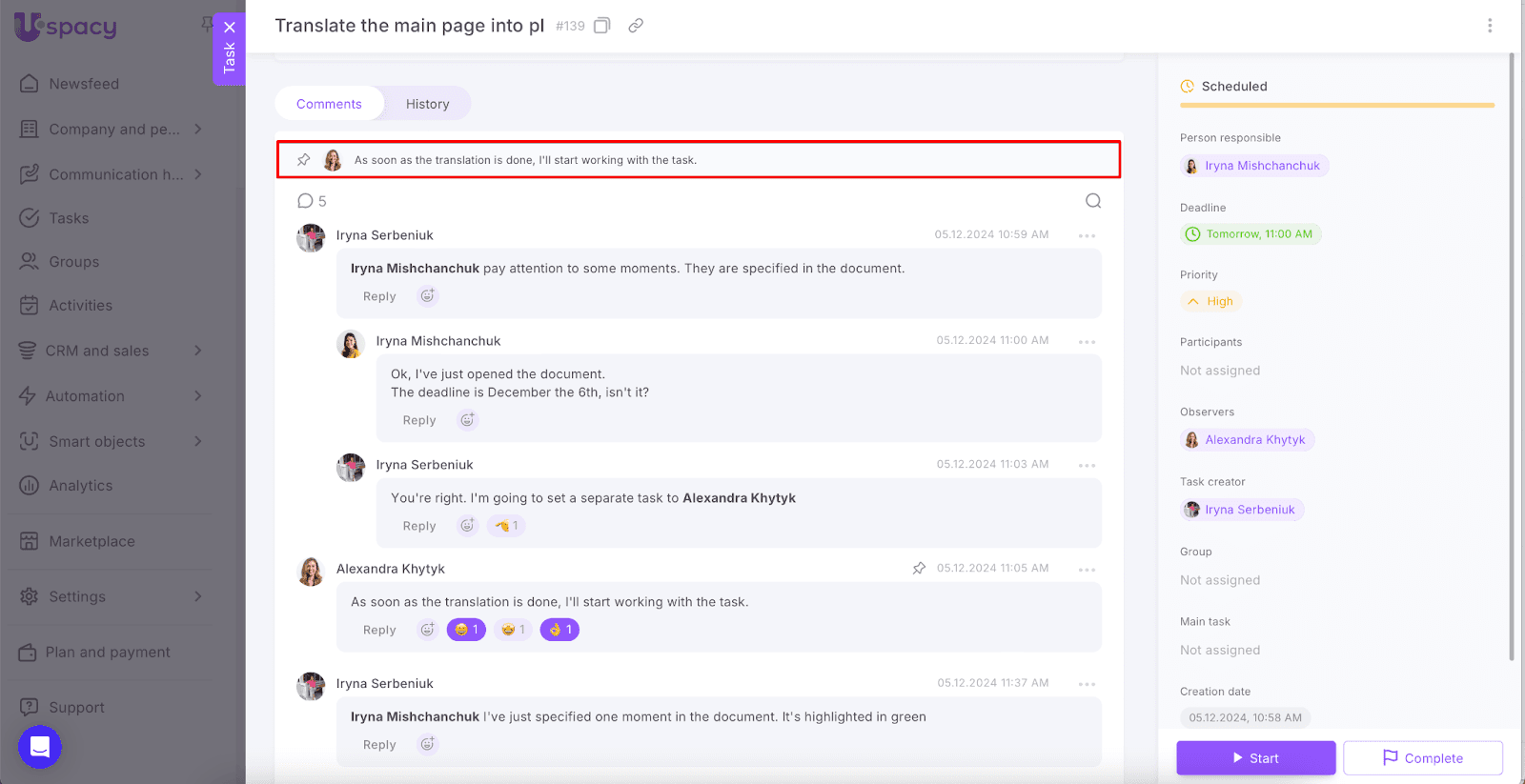Open the three-dot task options menu
Viewport: 1525px width, 784px height.
pos(1490,26)
